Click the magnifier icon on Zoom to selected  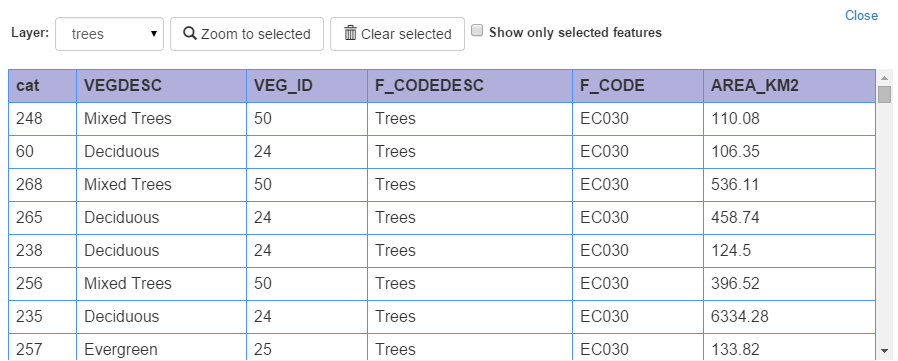tap(190, 33)
